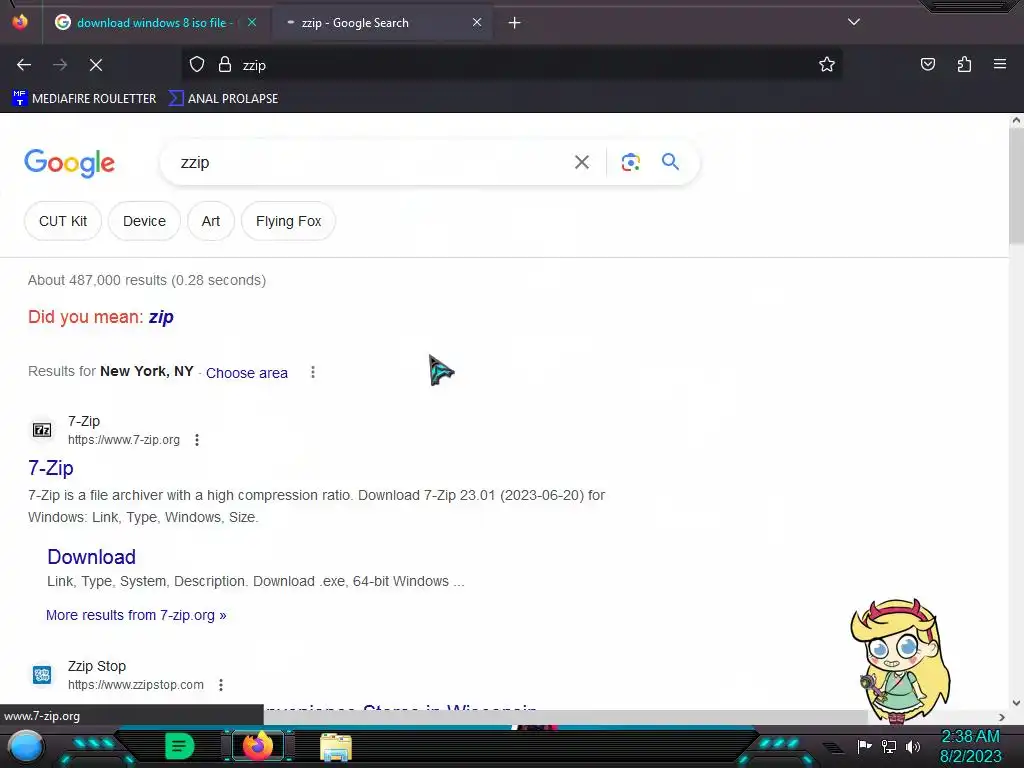Viewport: 1024px width, 768px height.
Task: Select the Art filter chip
Action: pos(210,221)
